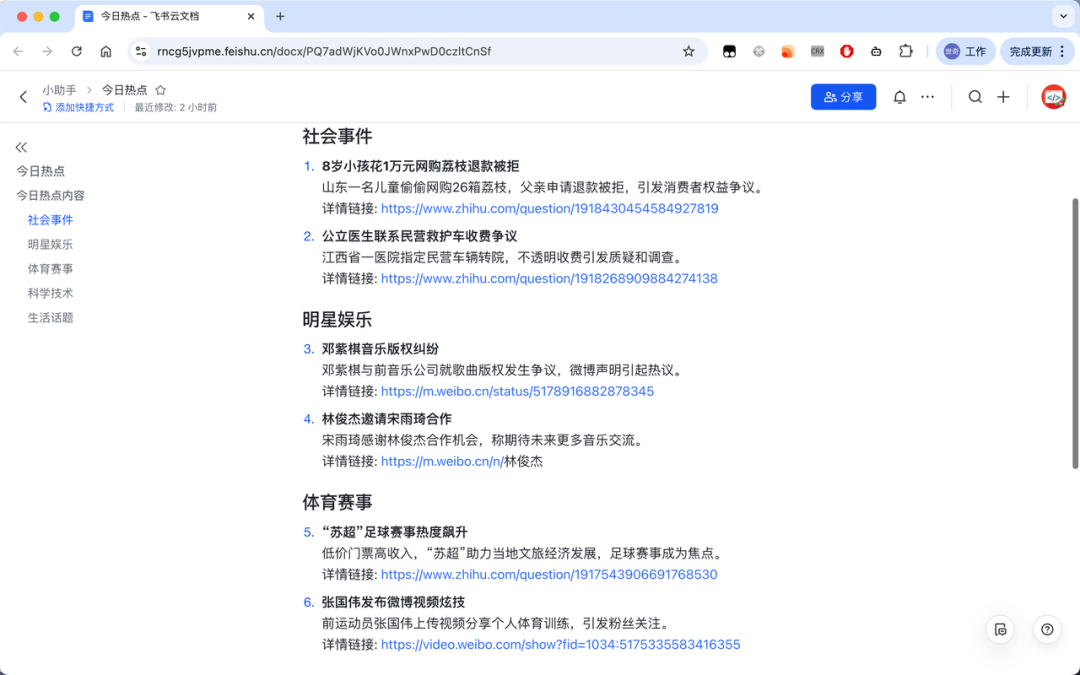The image size is (1080, 675).
Task: Go back using the left arrow beside 小助手
Action: (x=22, y=96)
